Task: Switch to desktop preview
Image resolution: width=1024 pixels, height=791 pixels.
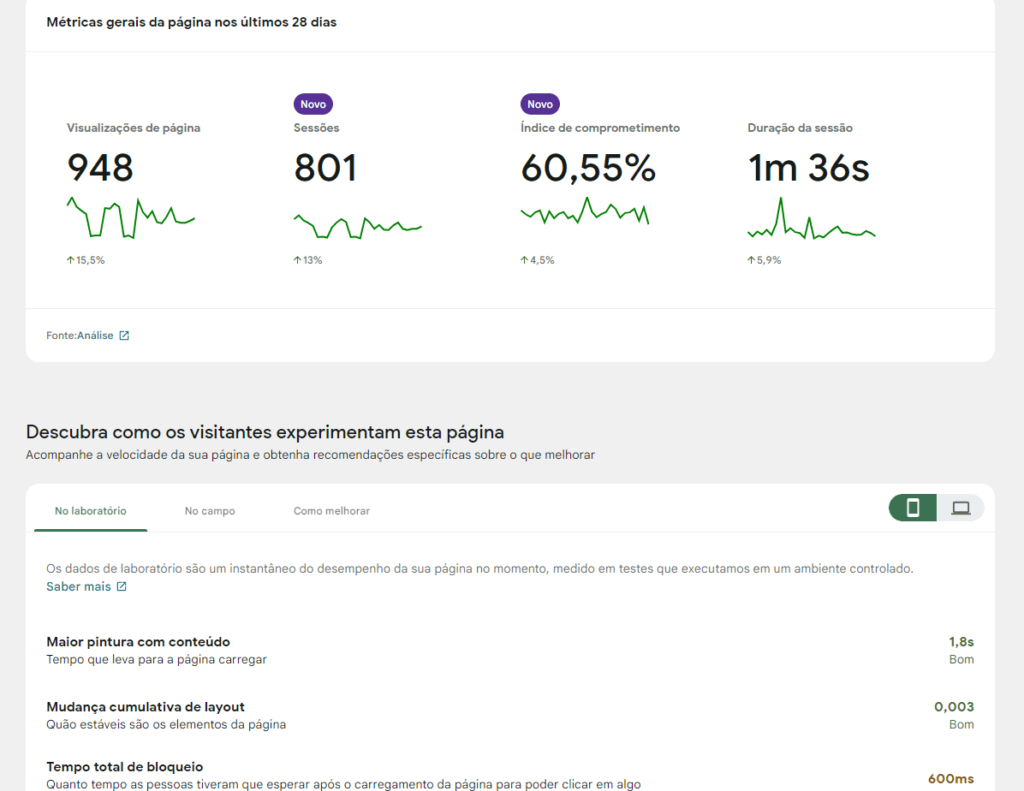Action: 961,508
